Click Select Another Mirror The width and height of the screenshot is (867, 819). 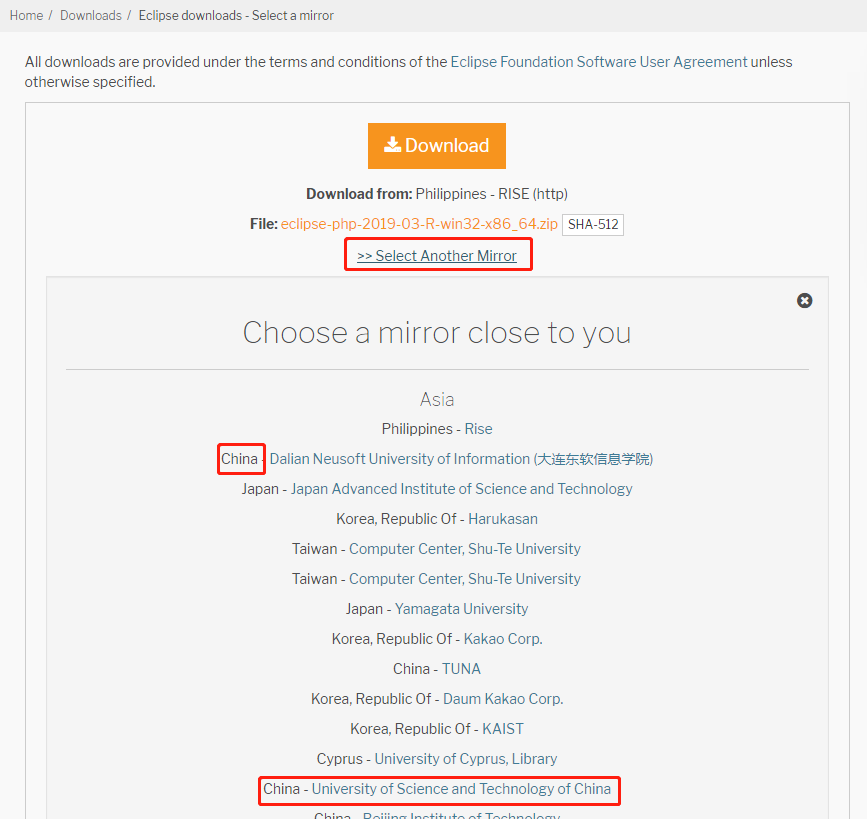pos(437,254)
